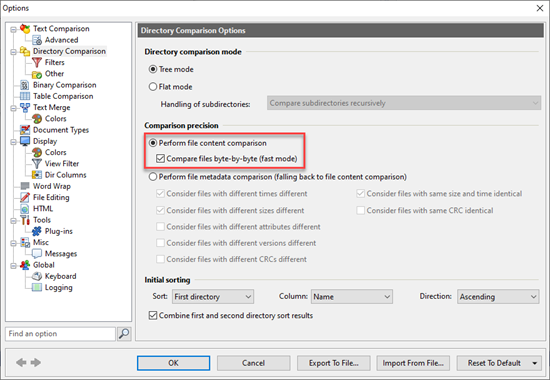Select the Word Wrap tree item
Screen dimensions: 550x380
[52, 186]
